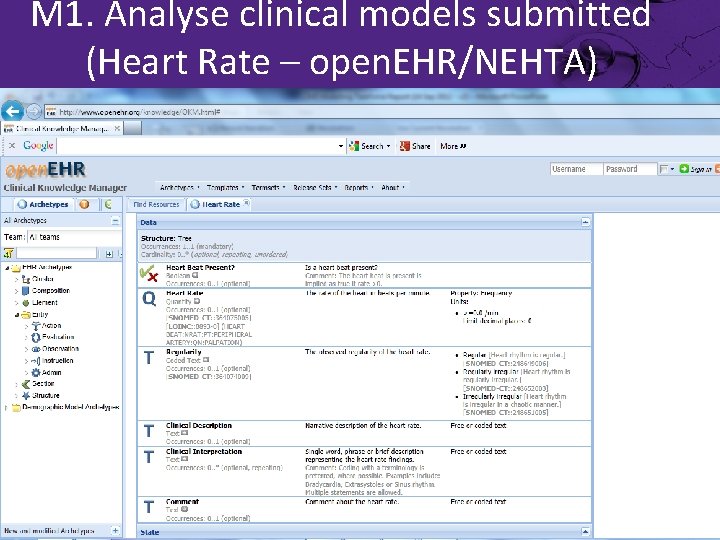Expand the Composition tree node
This screenshot has height=540, width=720.
16,291
